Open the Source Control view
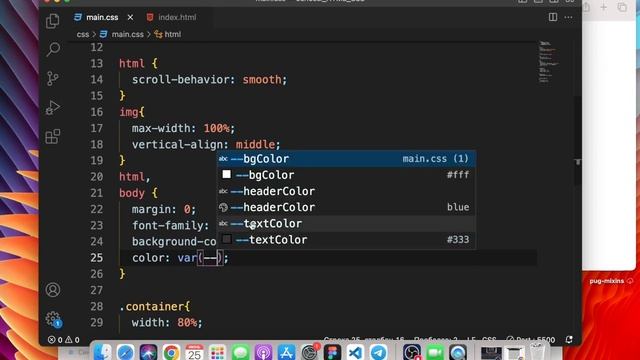640x360 pixels. coord(53,78)
